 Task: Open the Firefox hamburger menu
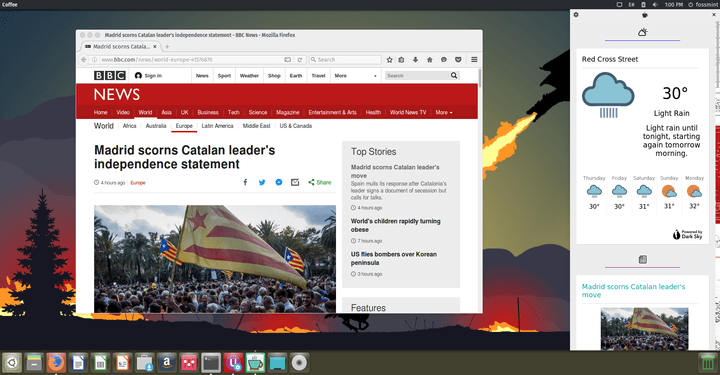[x=474, y=60]
